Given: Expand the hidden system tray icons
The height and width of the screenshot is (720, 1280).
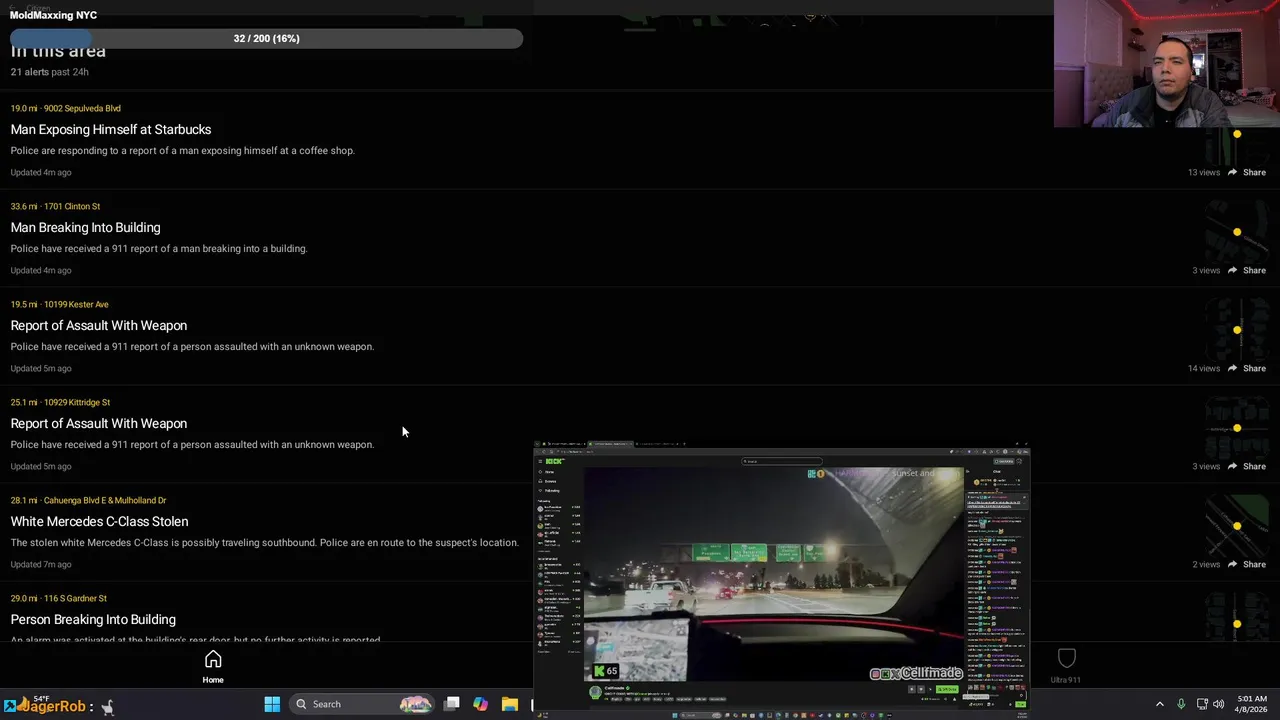Looking at the screenshot, I should tap(1160, 704).
